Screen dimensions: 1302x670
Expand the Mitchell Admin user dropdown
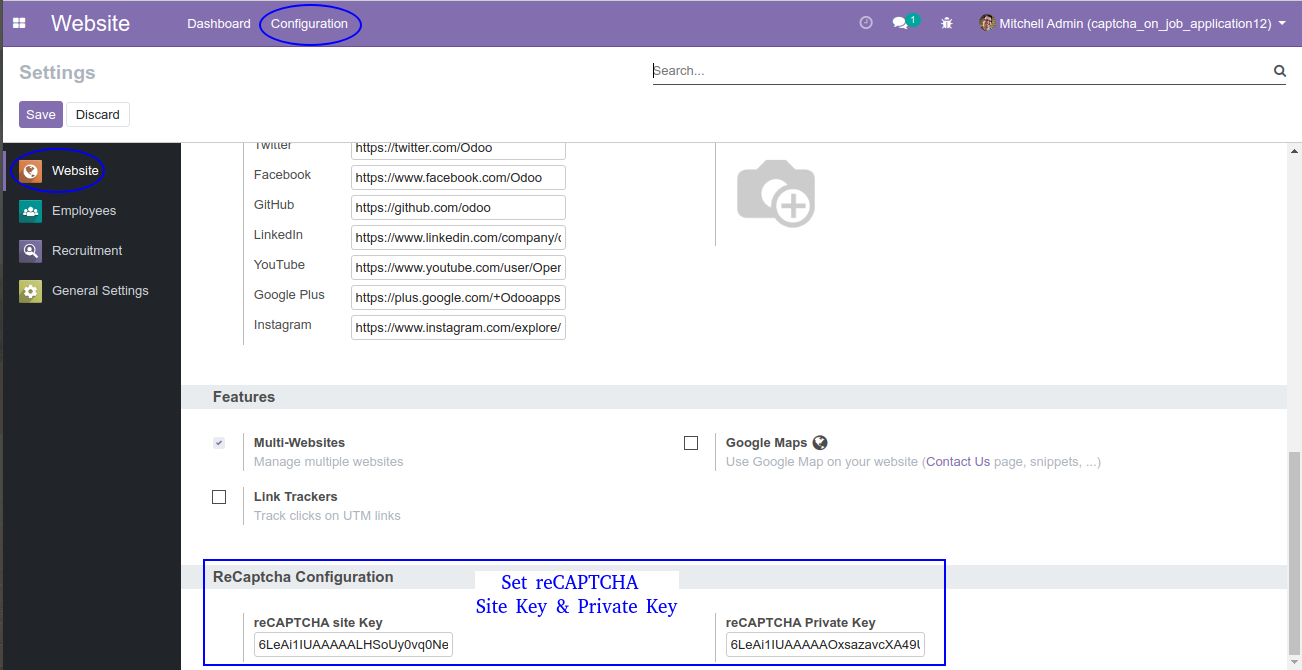(x=1133, y=23)
